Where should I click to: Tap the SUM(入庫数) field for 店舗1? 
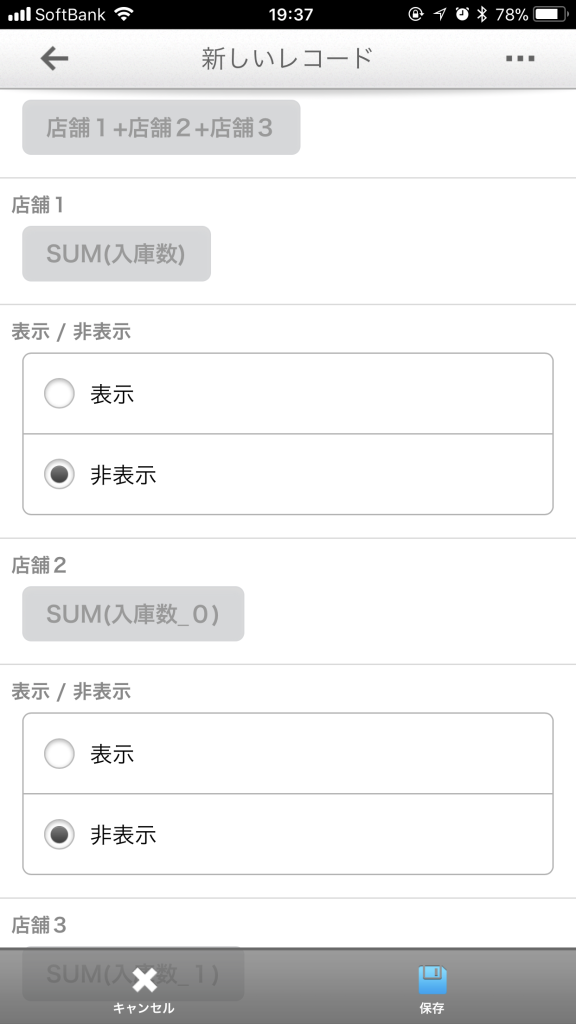pos(116,253)
